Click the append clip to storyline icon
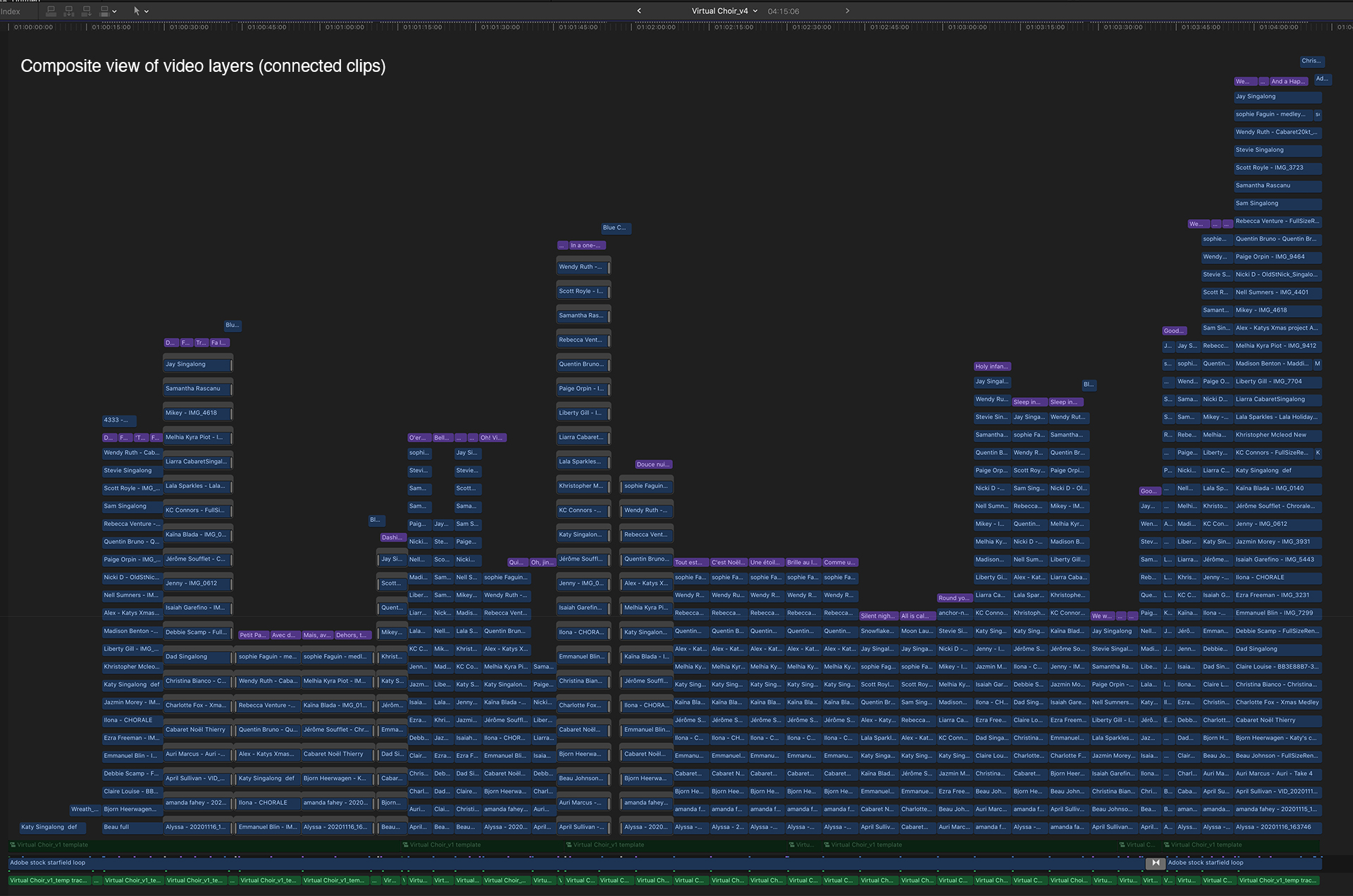Viewport: 1353px width, 896px height. (87, 11)
